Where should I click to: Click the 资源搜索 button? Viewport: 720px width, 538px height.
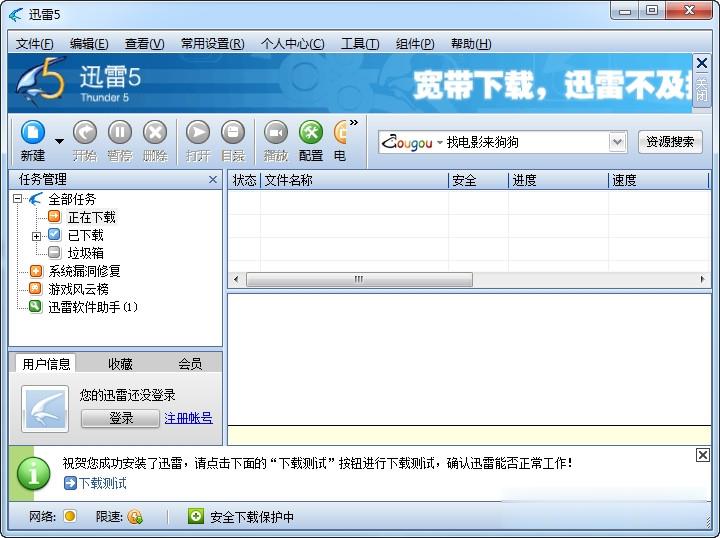tap(670, 142)
